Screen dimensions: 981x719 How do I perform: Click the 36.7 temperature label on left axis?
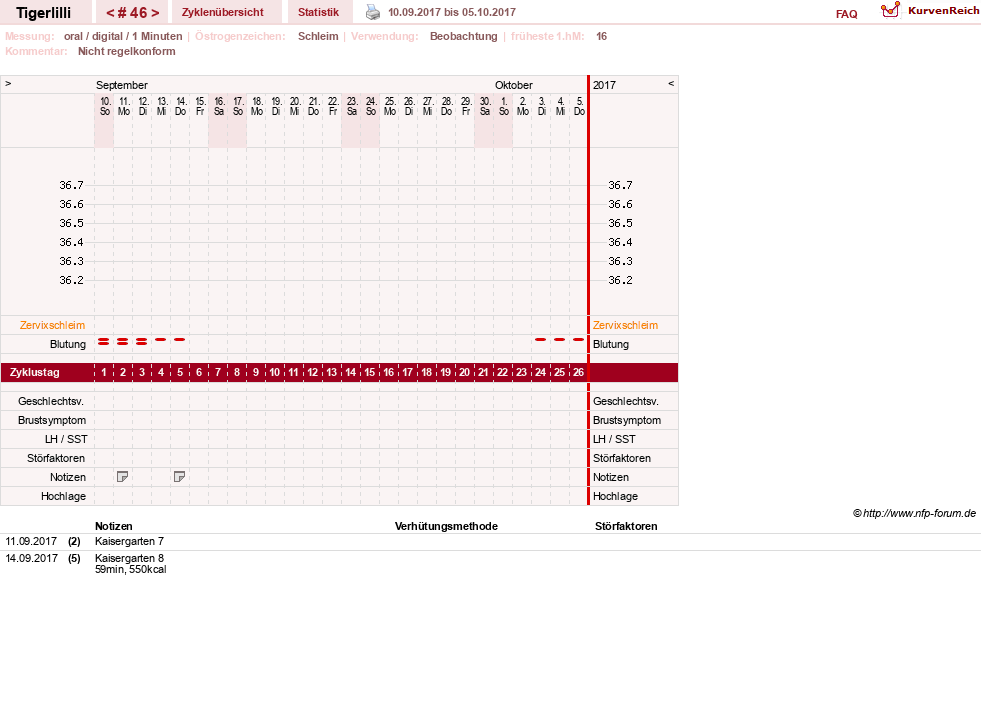point(71,185)
